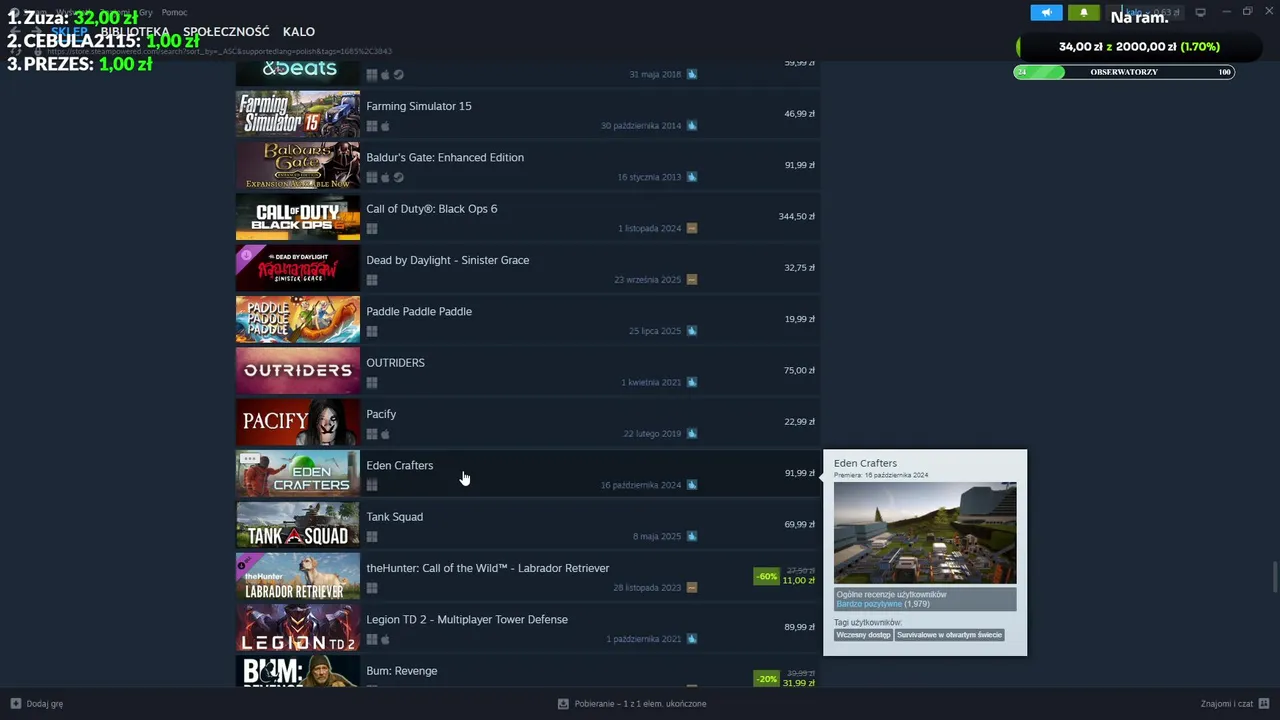This screenshot has width=1280, height=720.
Task: Click mixed review icon on Dead by Daylight row
Action: [x=692, y=279]
